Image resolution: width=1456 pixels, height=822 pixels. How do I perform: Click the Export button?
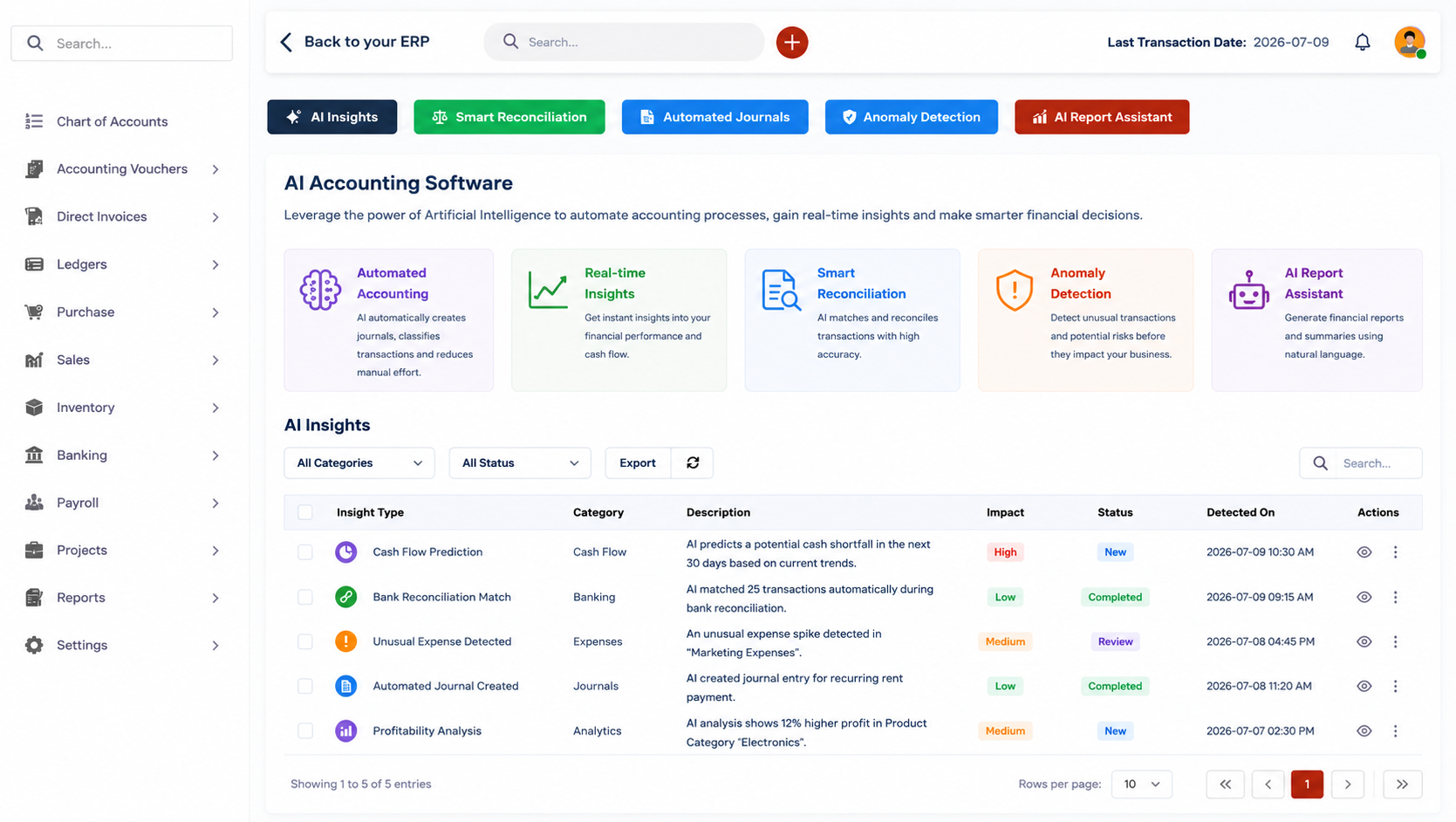click(638, 462)
